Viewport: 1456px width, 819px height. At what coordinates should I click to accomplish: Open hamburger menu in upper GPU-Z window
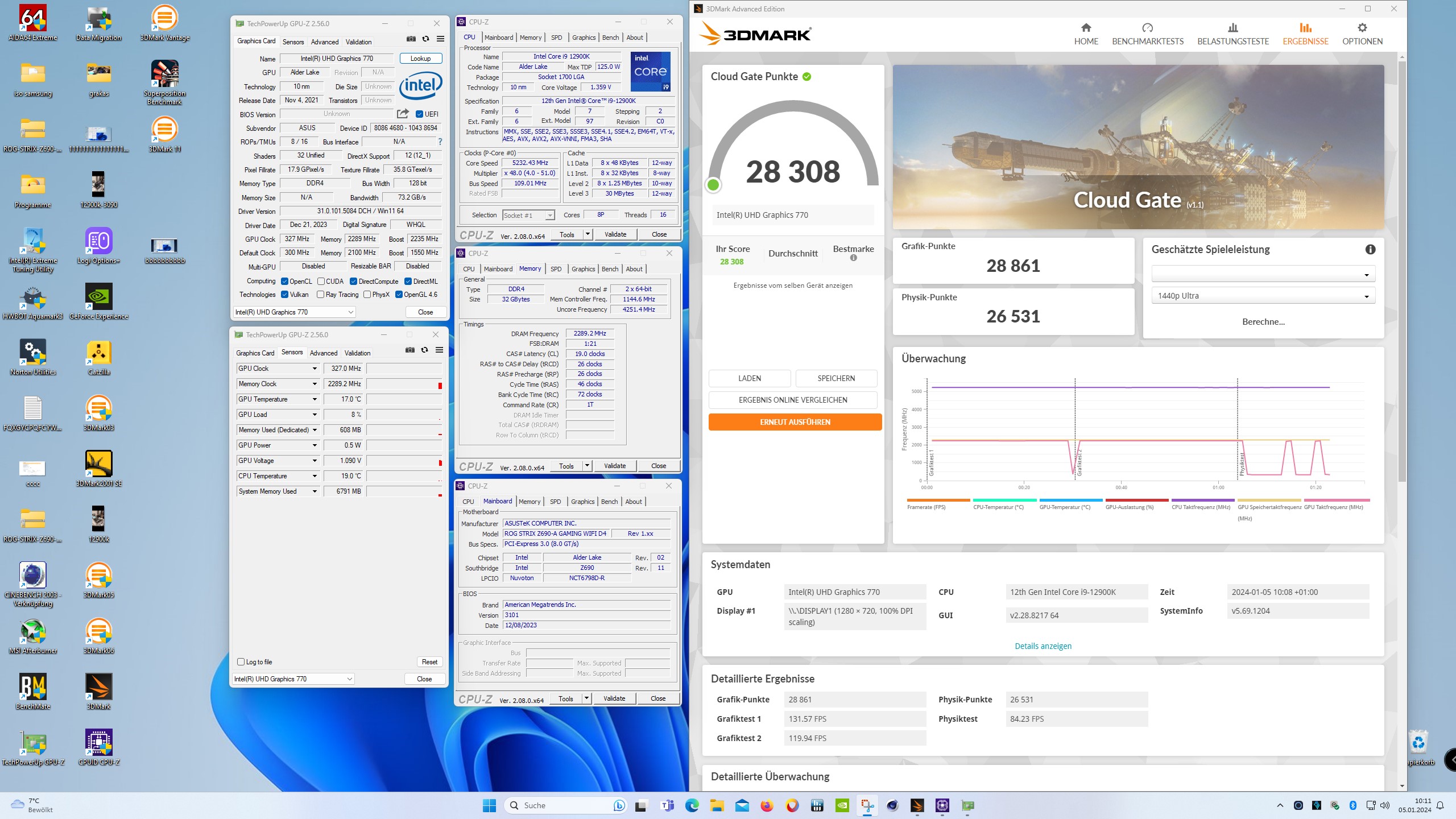point(440,39)
